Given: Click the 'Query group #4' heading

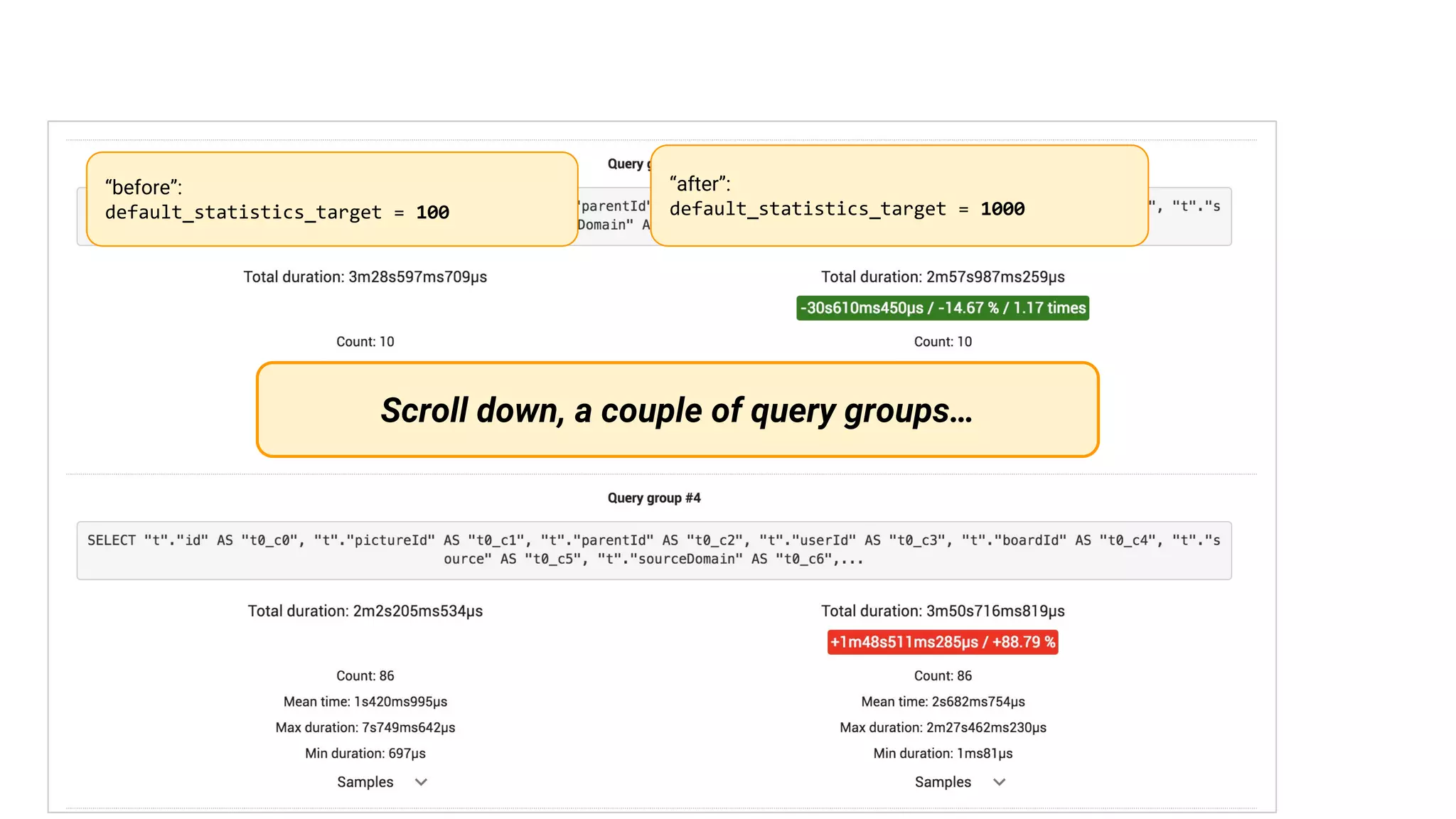Looking at the screenshot, I should [x=654, y=498].
